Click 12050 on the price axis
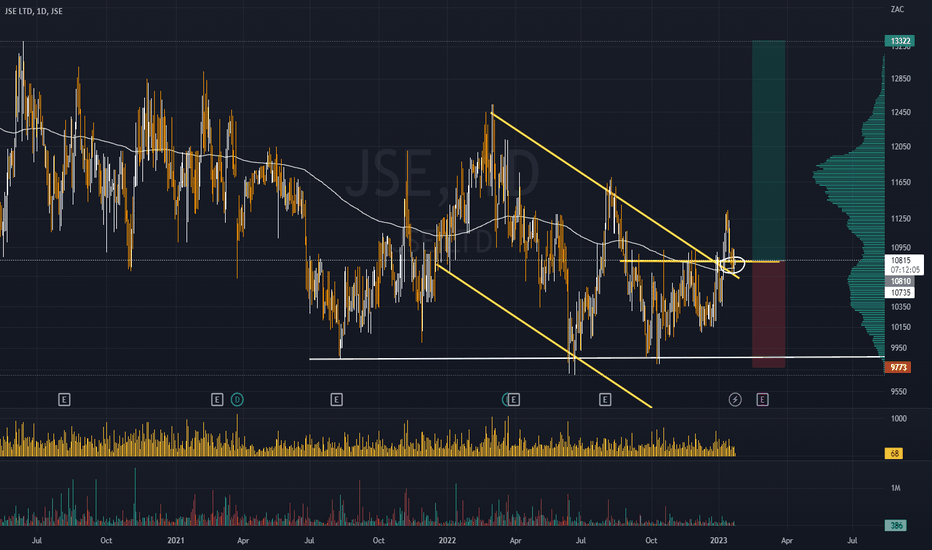This screenshot has height=550, width=932. pos(900,147)
